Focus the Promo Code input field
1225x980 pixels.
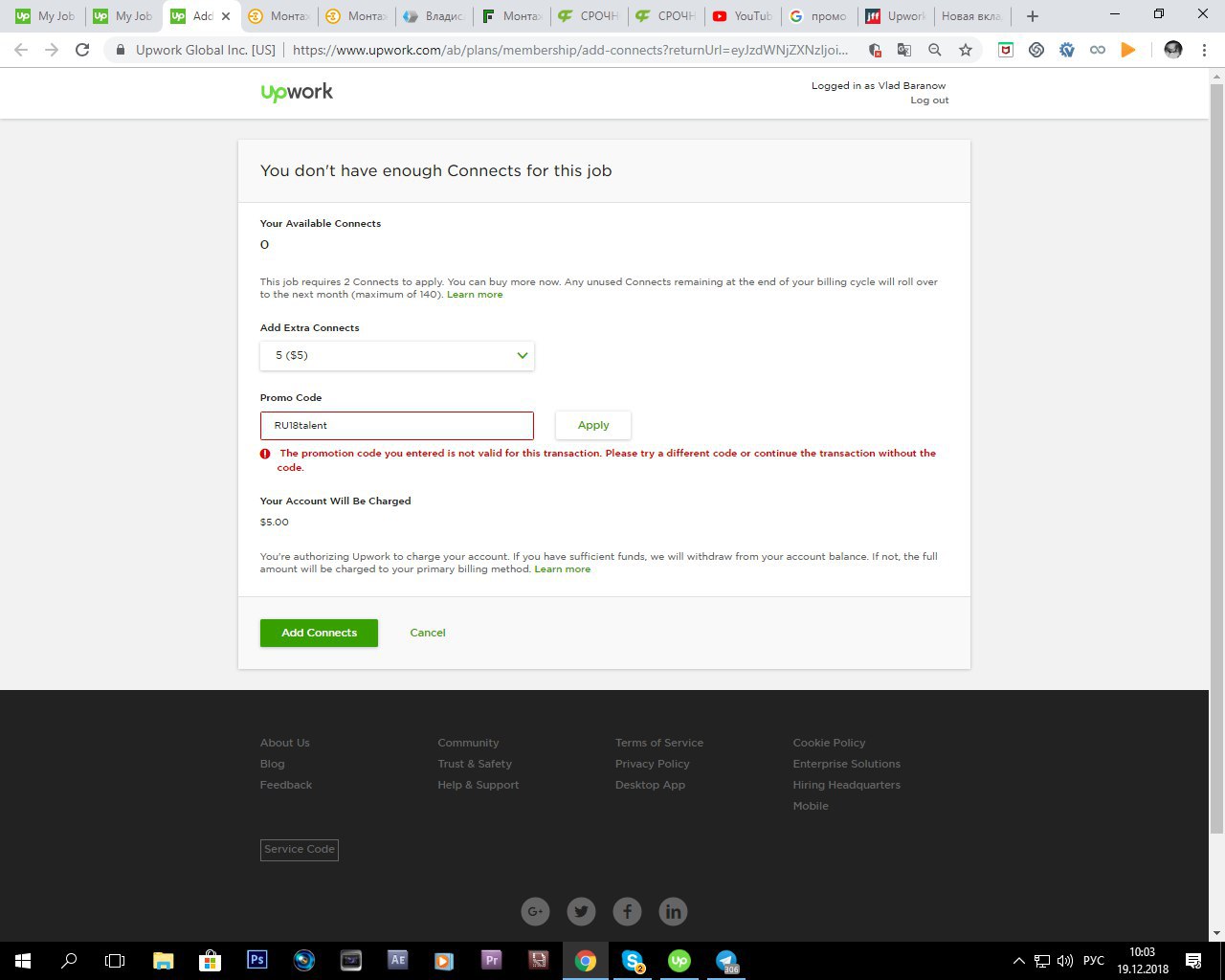[x=397, y=426]
